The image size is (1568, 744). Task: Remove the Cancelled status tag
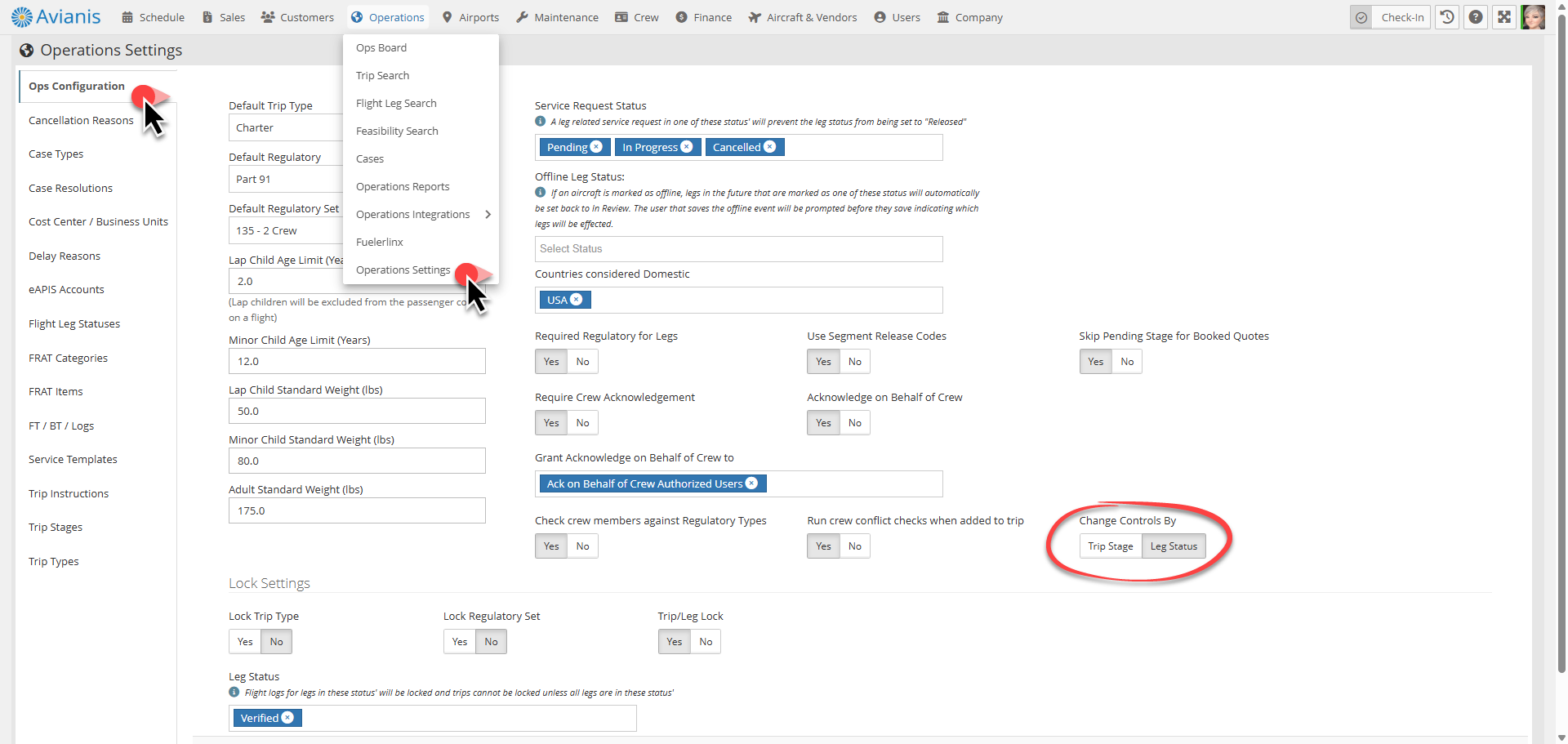[769, 147]
